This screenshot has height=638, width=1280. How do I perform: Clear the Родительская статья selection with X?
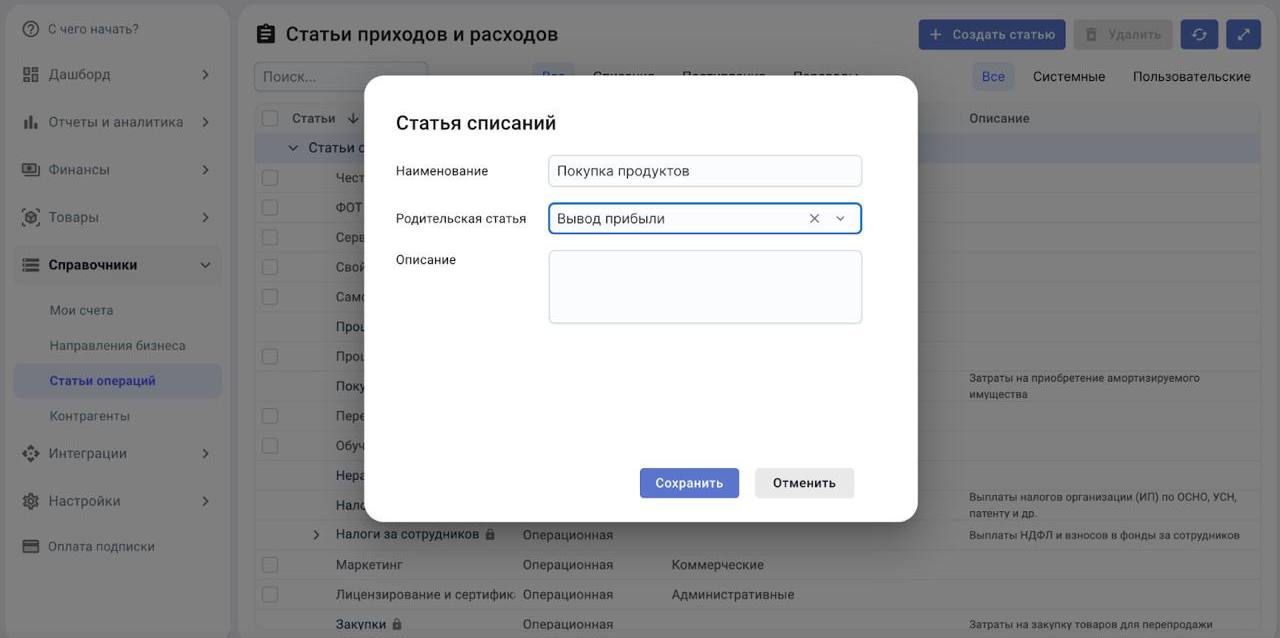coord(814,218)
